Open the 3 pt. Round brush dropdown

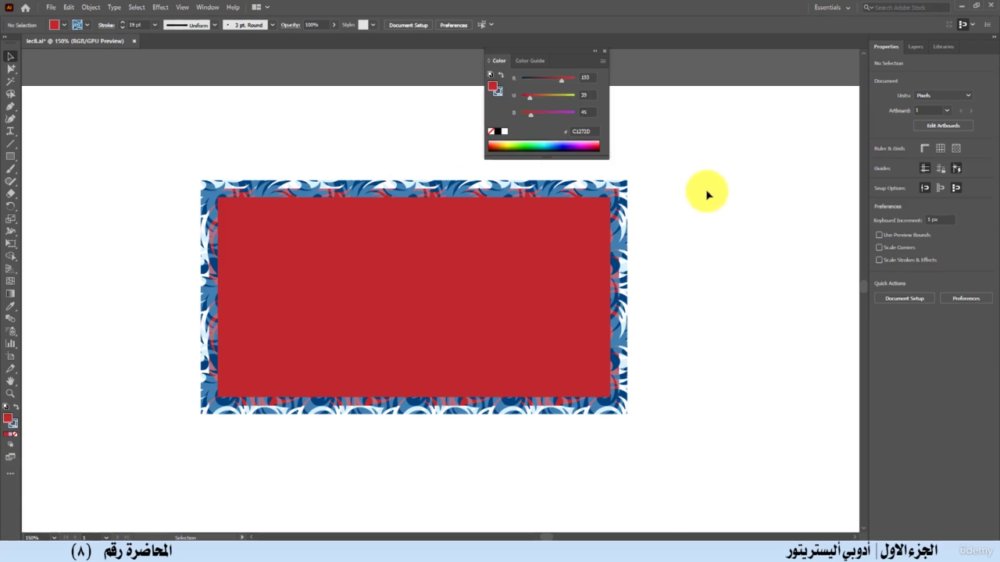point(272,25)
